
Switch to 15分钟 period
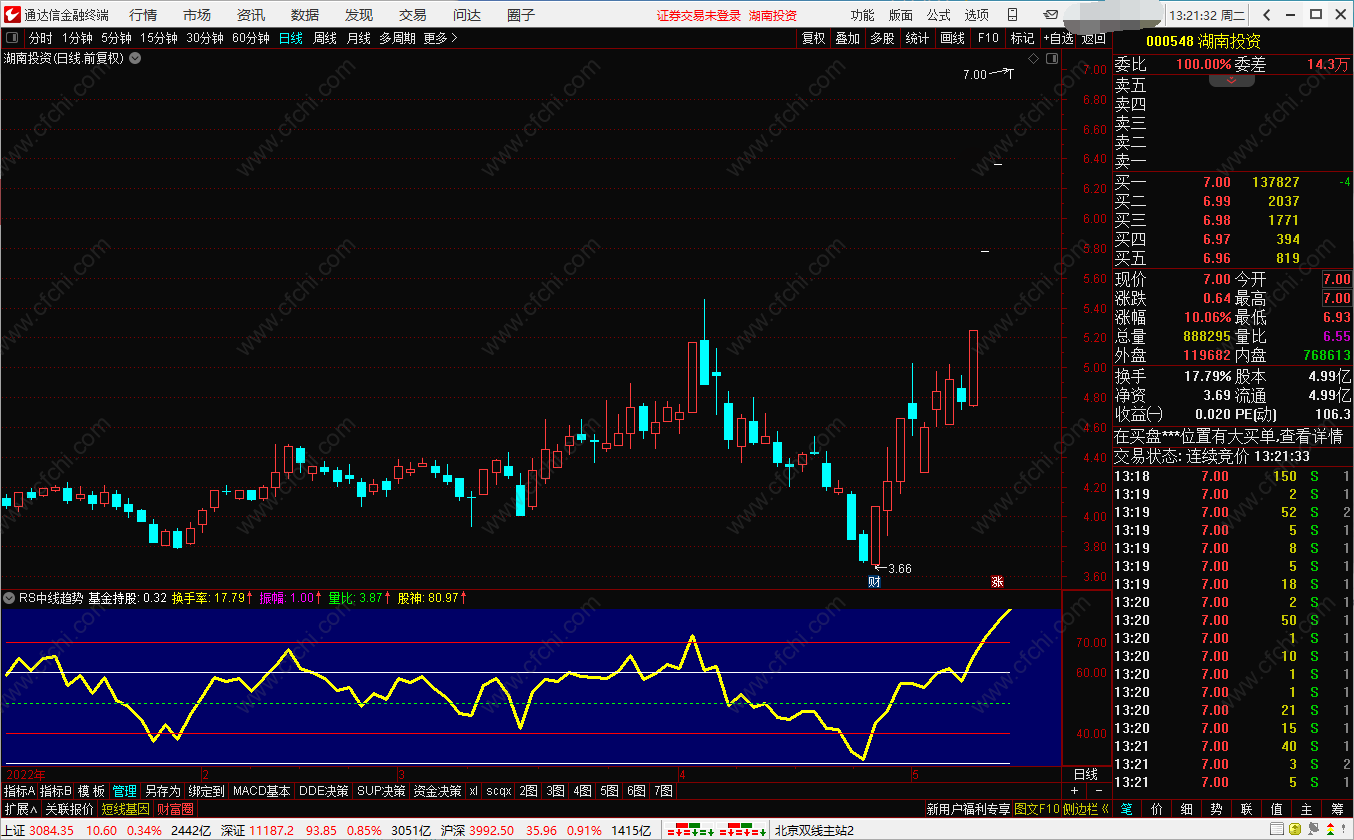click(158, 38)
